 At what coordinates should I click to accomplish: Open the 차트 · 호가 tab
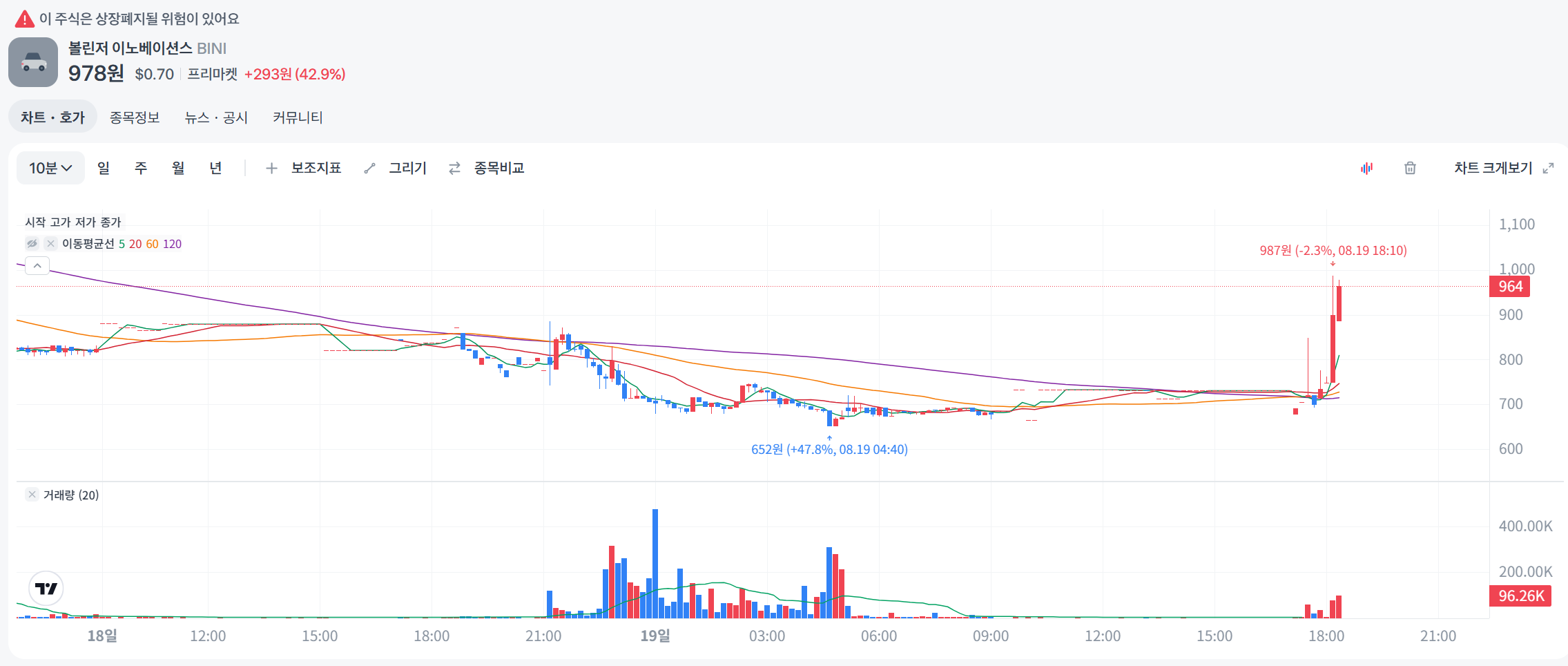(52, 117)
